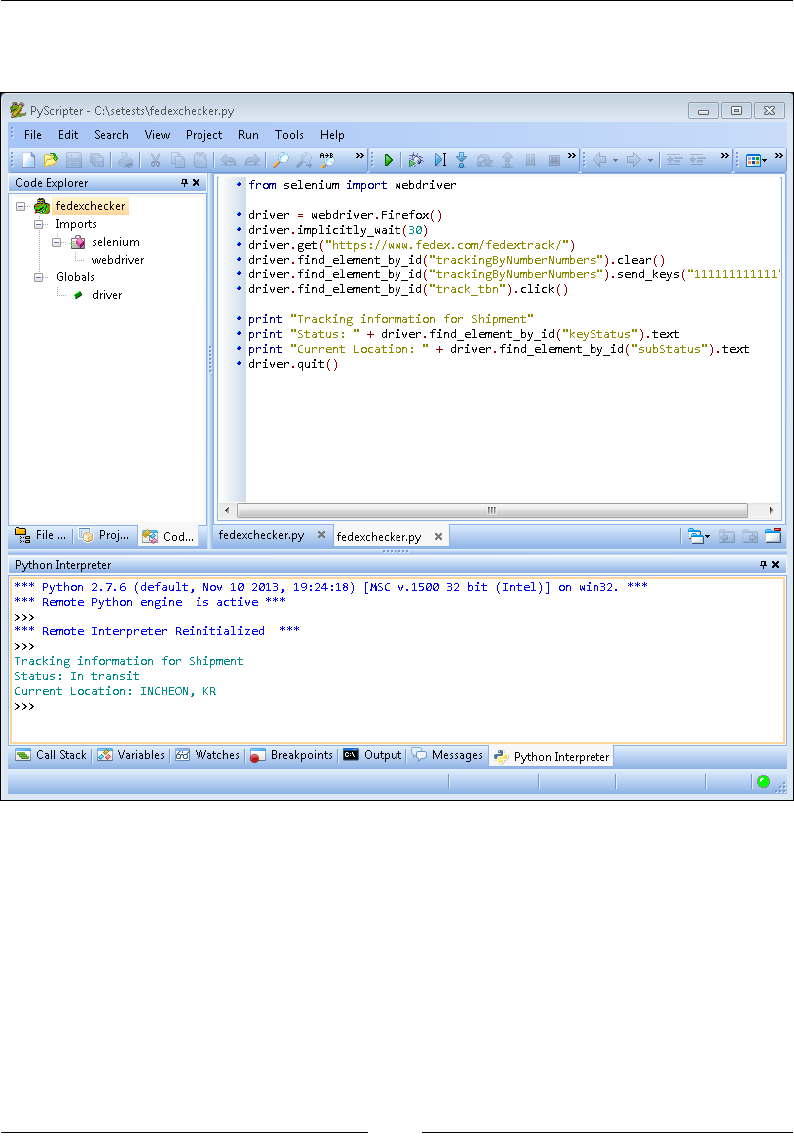Click the Debug icon in toolbar
This screenshot has width=794, height=1142.
coord(415,160)
